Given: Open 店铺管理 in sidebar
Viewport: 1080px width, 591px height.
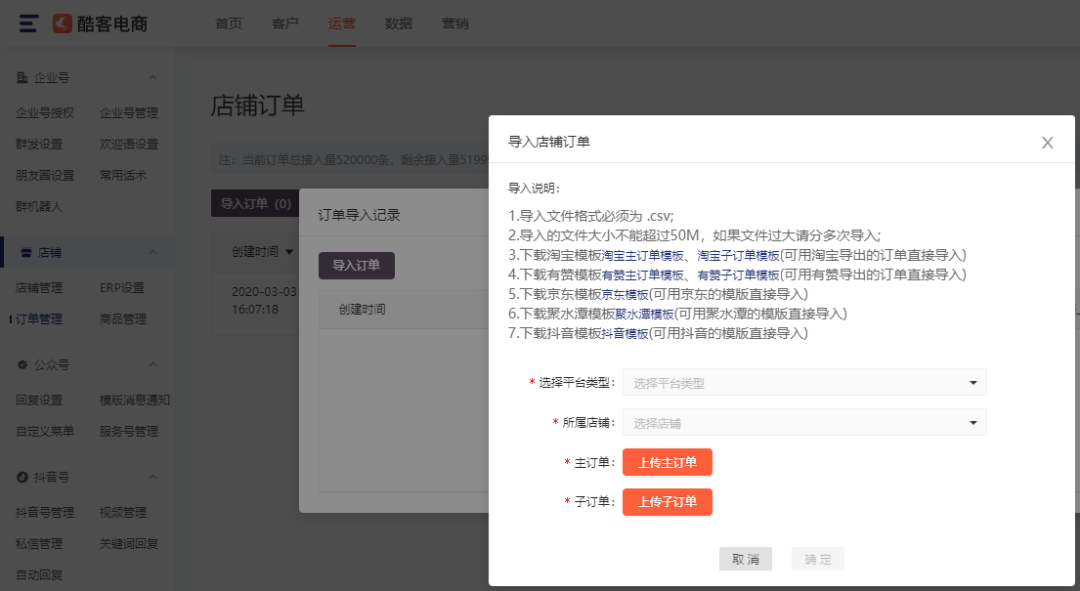Looking at the screenshot, I should tap(39, 287).
